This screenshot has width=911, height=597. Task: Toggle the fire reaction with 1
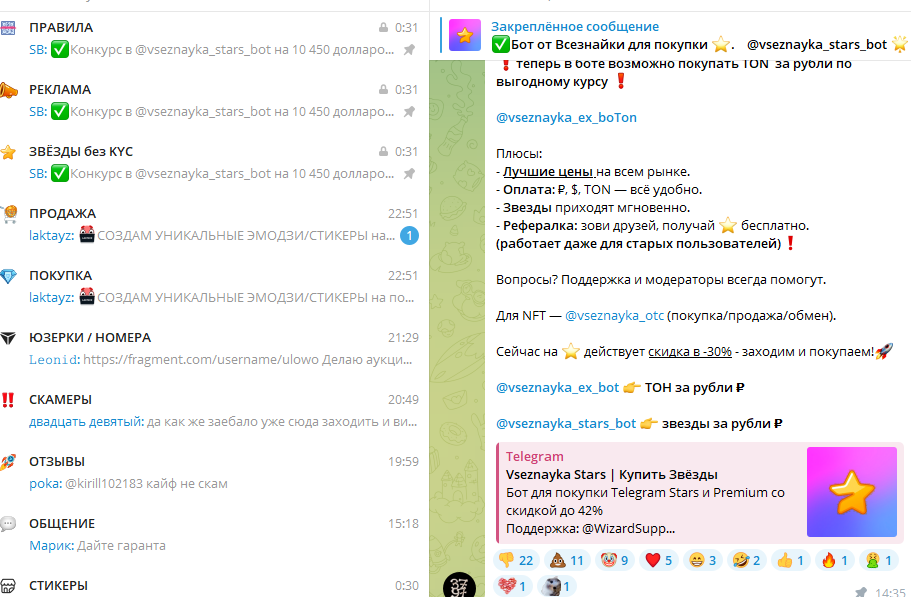click(835, 560)
